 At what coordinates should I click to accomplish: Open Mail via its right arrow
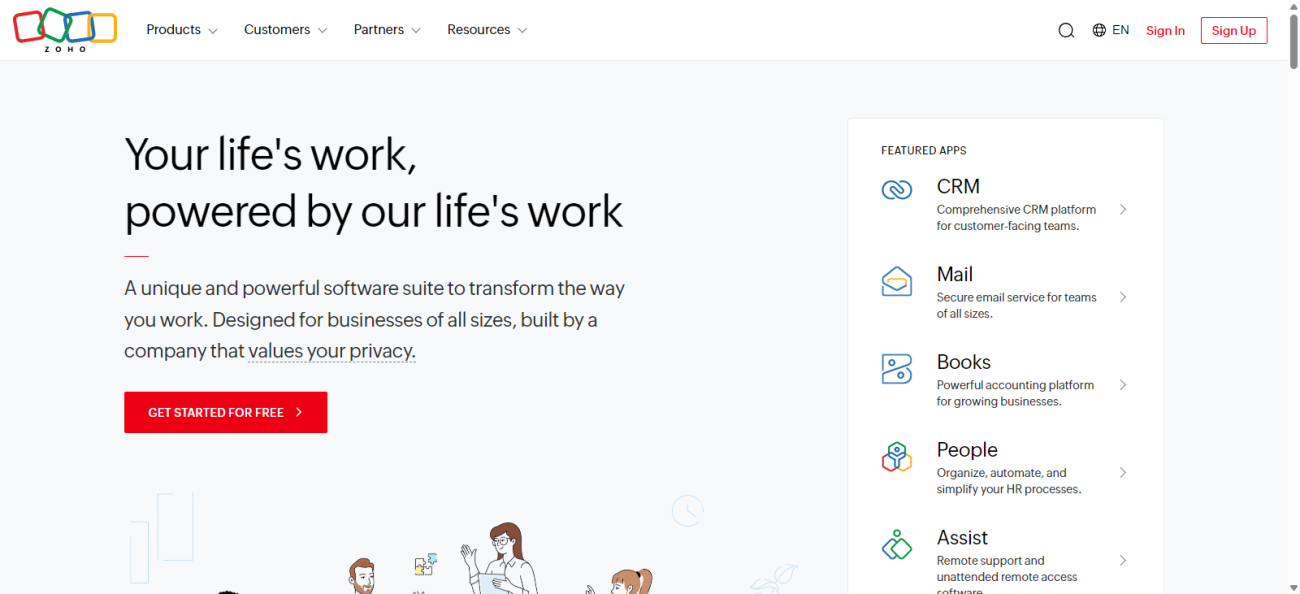(1123, 297)
